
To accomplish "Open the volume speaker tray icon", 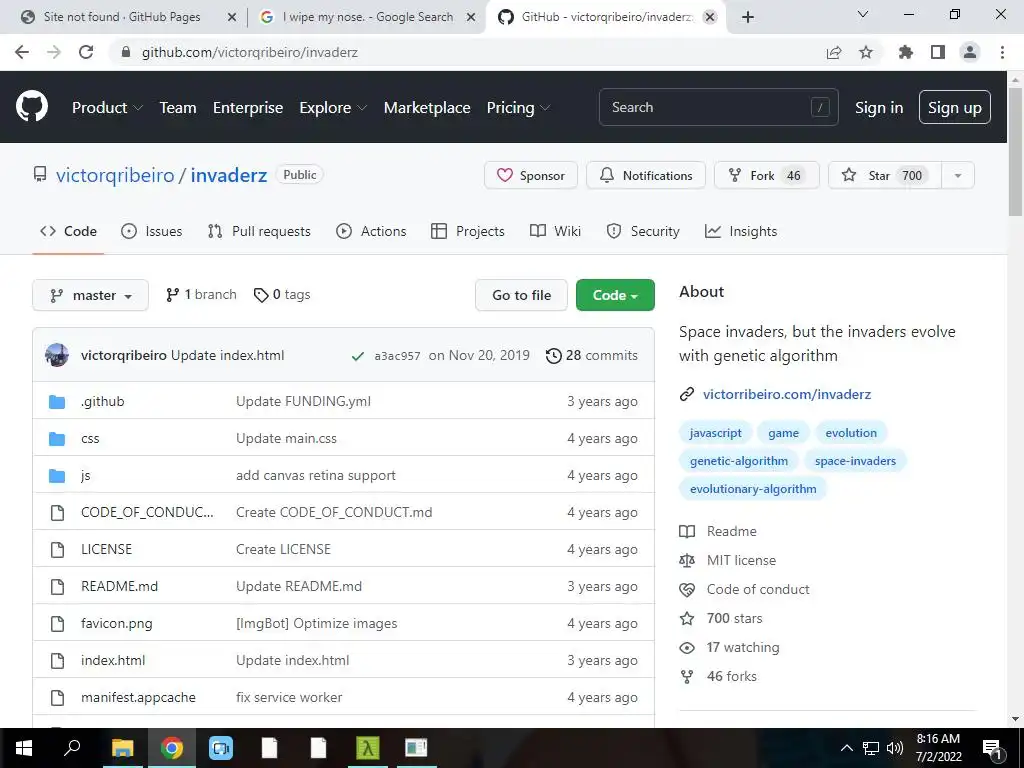I will 895,748.
